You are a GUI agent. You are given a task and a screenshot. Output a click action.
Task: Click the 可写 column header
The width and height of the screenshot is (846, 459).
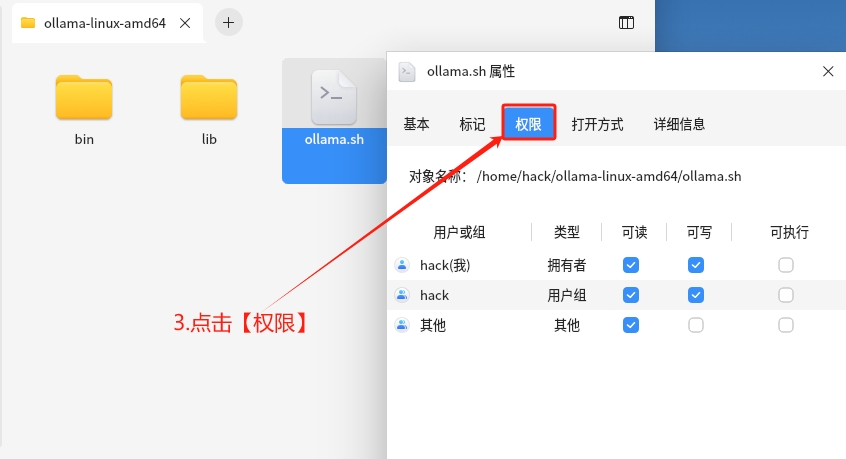(699, 232)
